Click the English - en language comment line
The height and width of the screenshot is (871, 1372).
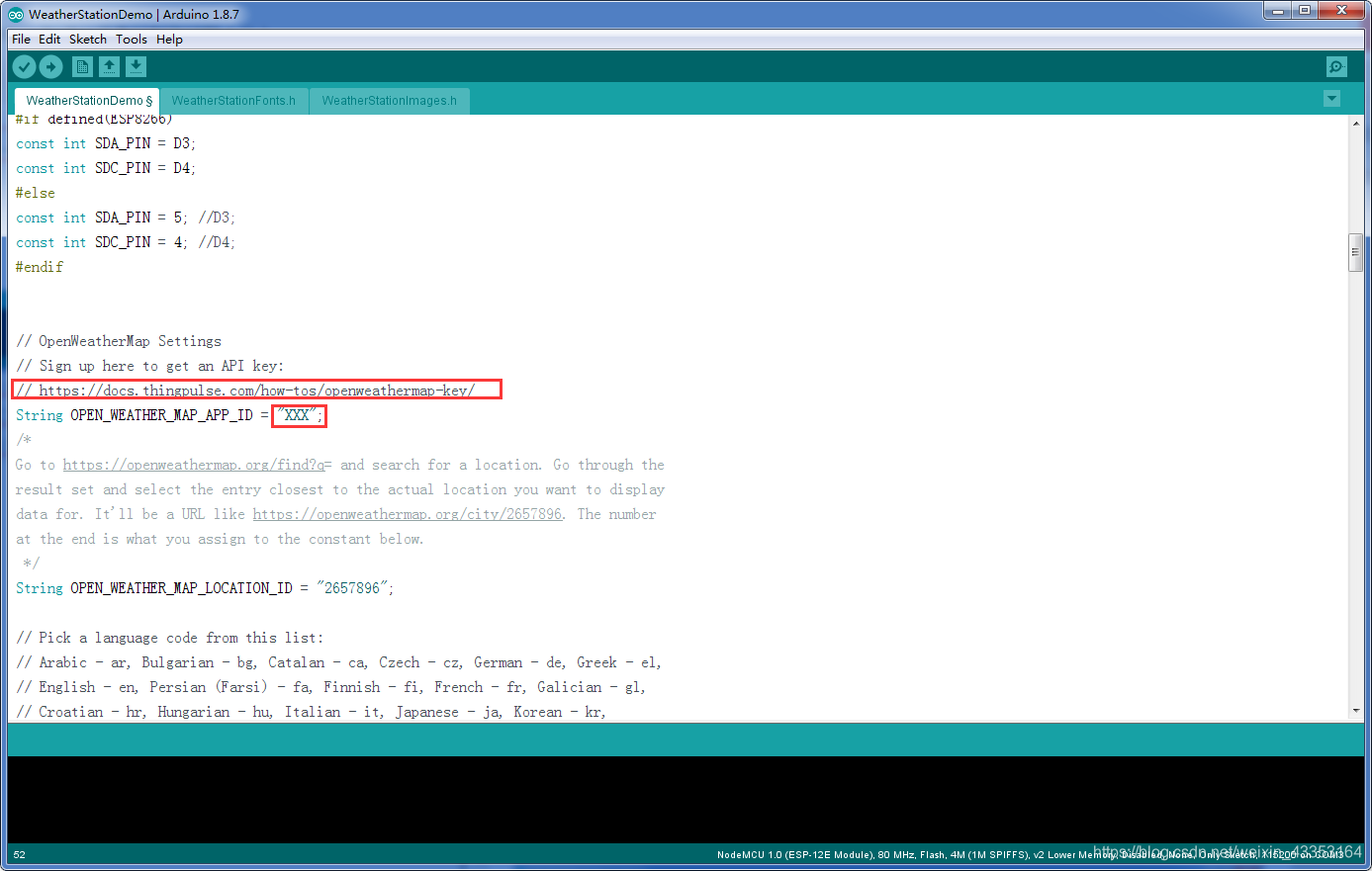pos(331,687)
